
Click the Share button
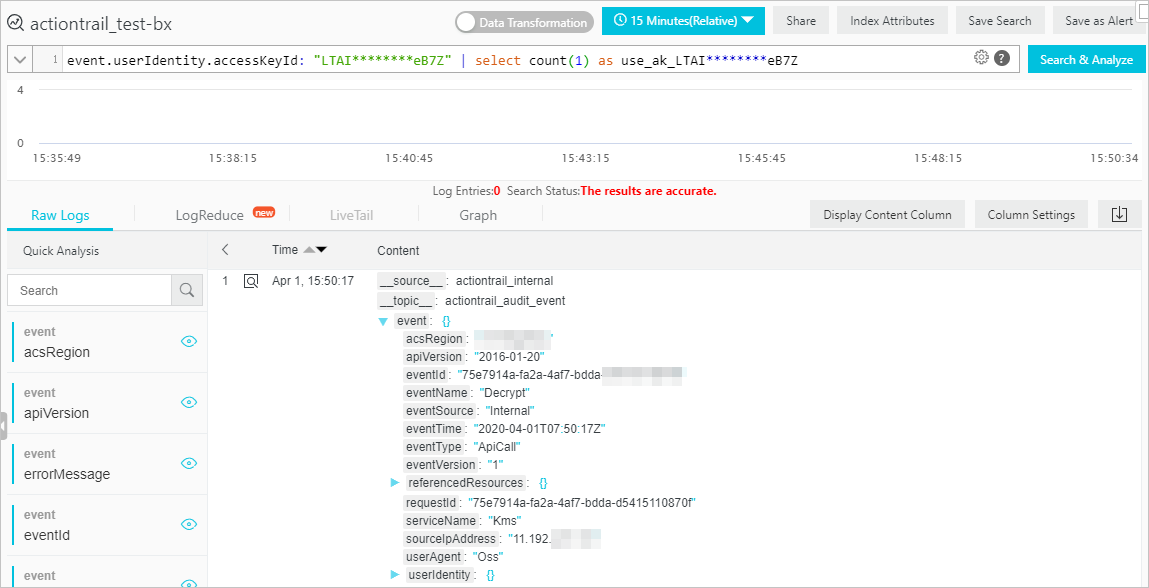click(801, 21)
